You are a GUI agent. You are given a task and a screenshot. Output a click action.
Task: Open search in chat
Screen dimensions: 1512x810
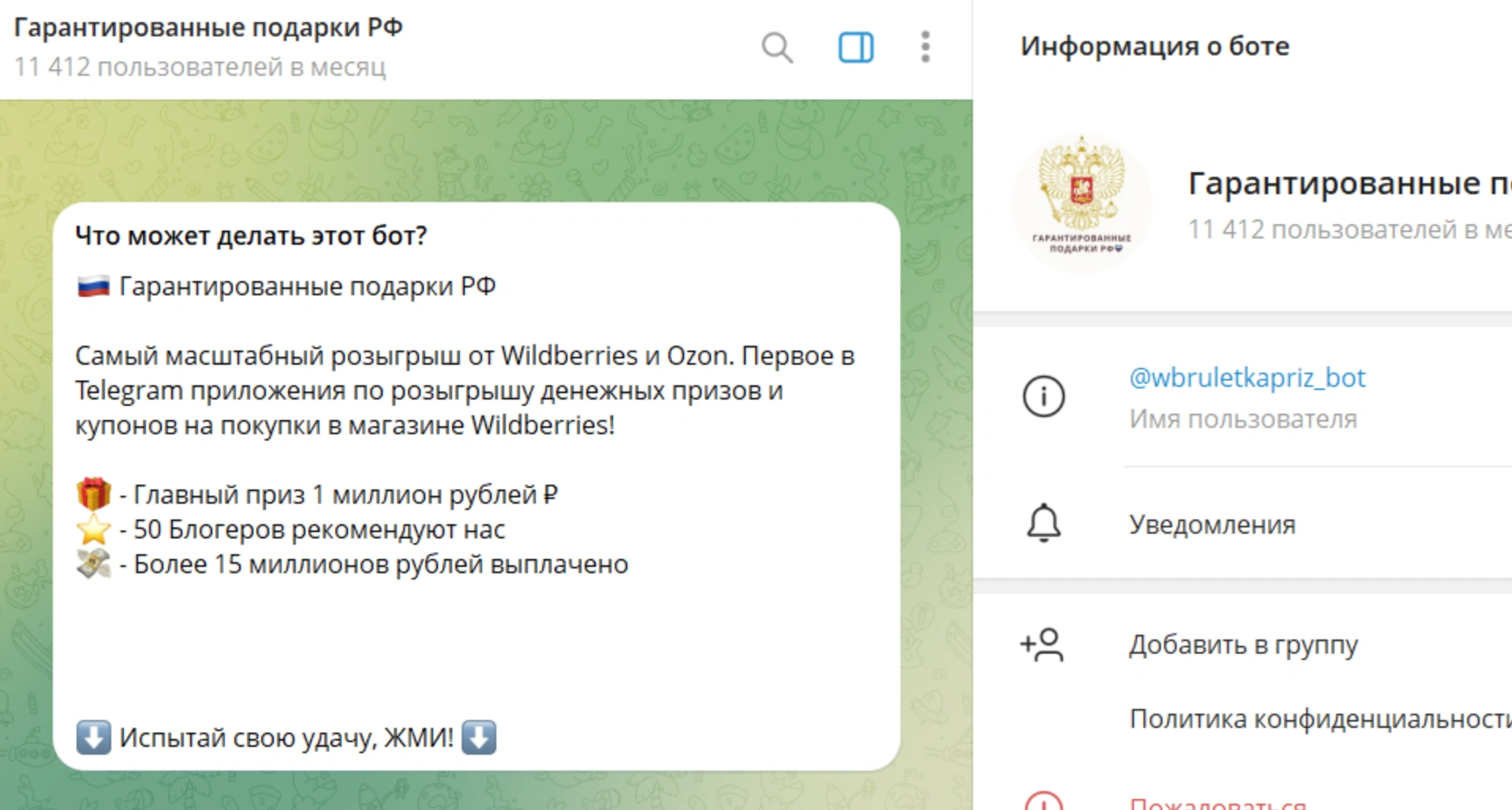click(777, 47)
